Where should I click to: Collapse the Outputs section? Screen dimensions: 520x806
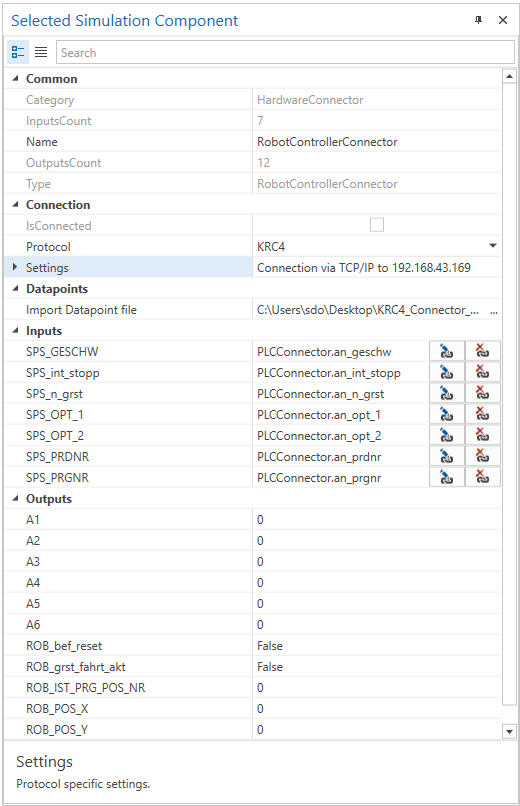(x=15, y=499)
